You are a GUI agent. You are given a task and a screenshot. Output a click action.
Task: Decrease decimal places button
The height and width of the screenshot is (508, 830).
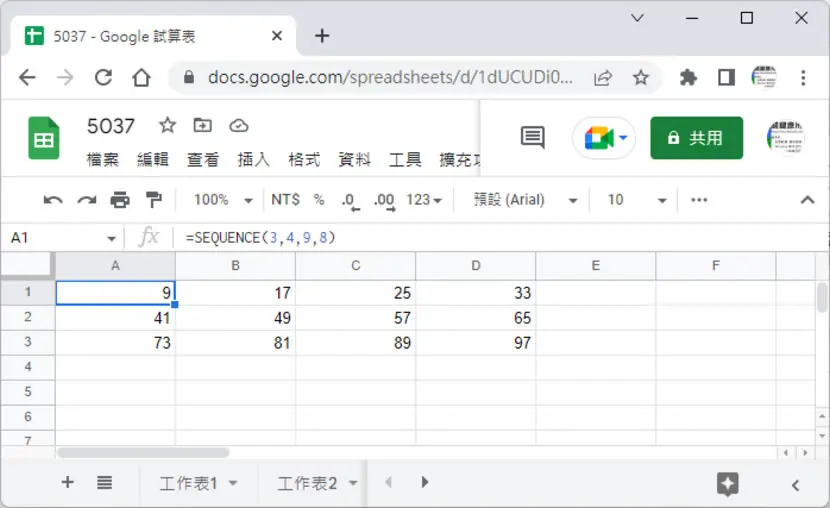(349, 201)
